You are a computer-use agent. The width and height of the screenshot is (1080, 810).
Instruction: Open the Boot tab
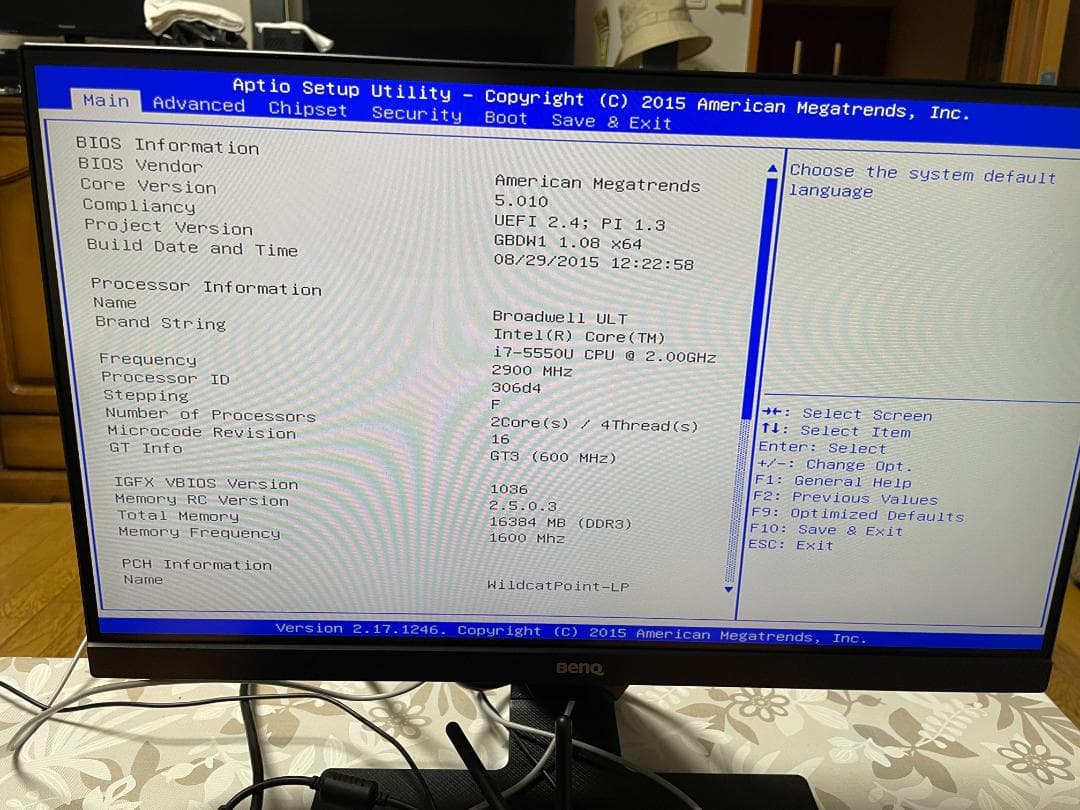(506, 116)
